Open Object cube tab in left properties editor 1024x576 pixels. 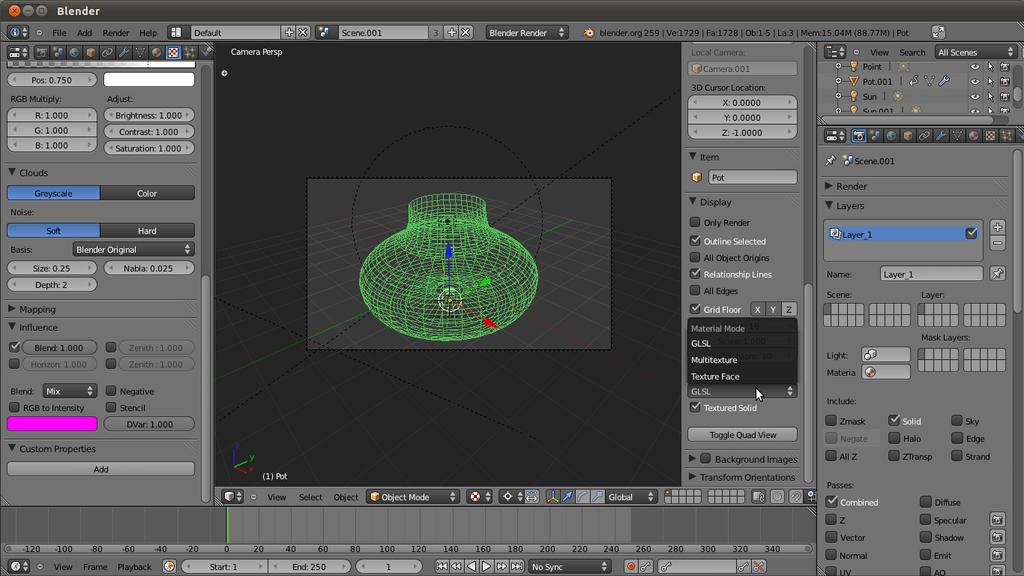[x=91, y=52]
